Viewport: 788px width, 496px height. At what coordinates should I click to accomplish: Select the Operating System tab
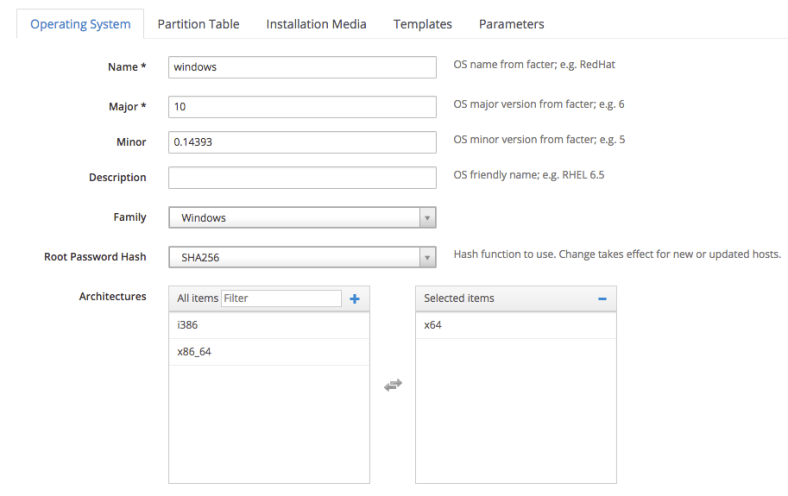click(x=80, y=24)
